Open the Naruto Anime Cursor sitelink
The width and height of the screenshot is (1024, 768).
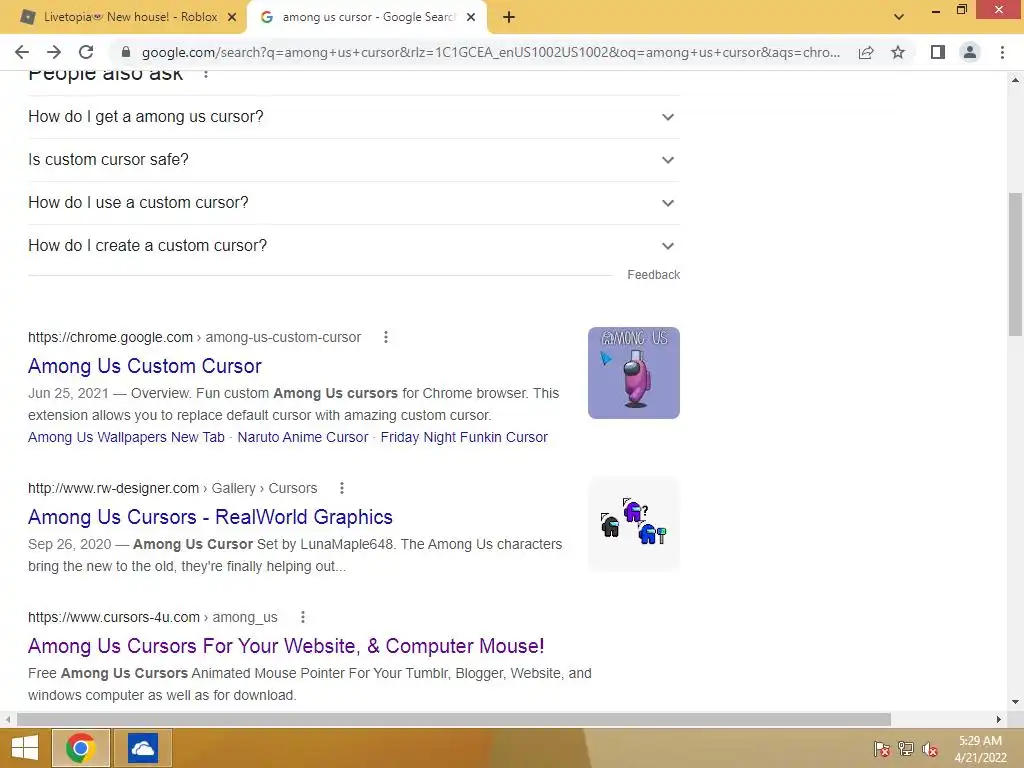[302, 437]
